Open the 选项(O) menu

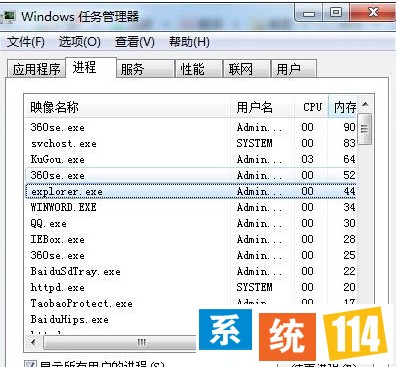80,42
